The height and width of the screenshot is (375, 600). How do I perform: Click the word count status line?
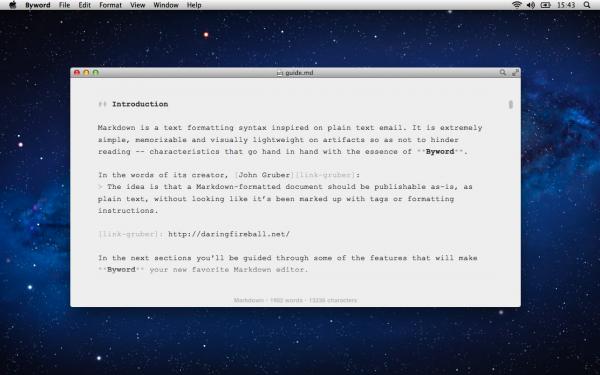[295, 300]
